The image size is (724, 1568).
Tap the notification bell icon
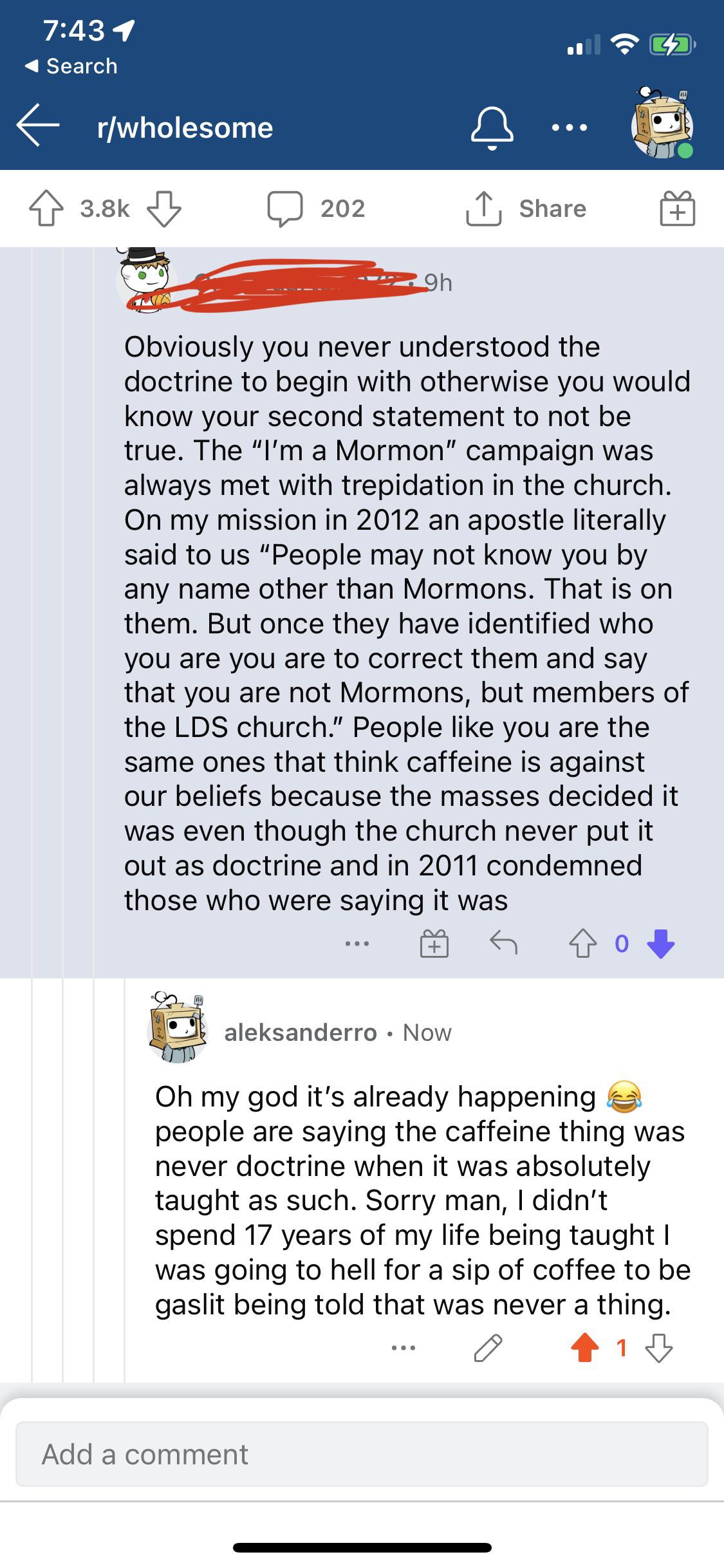click(492, 127)
